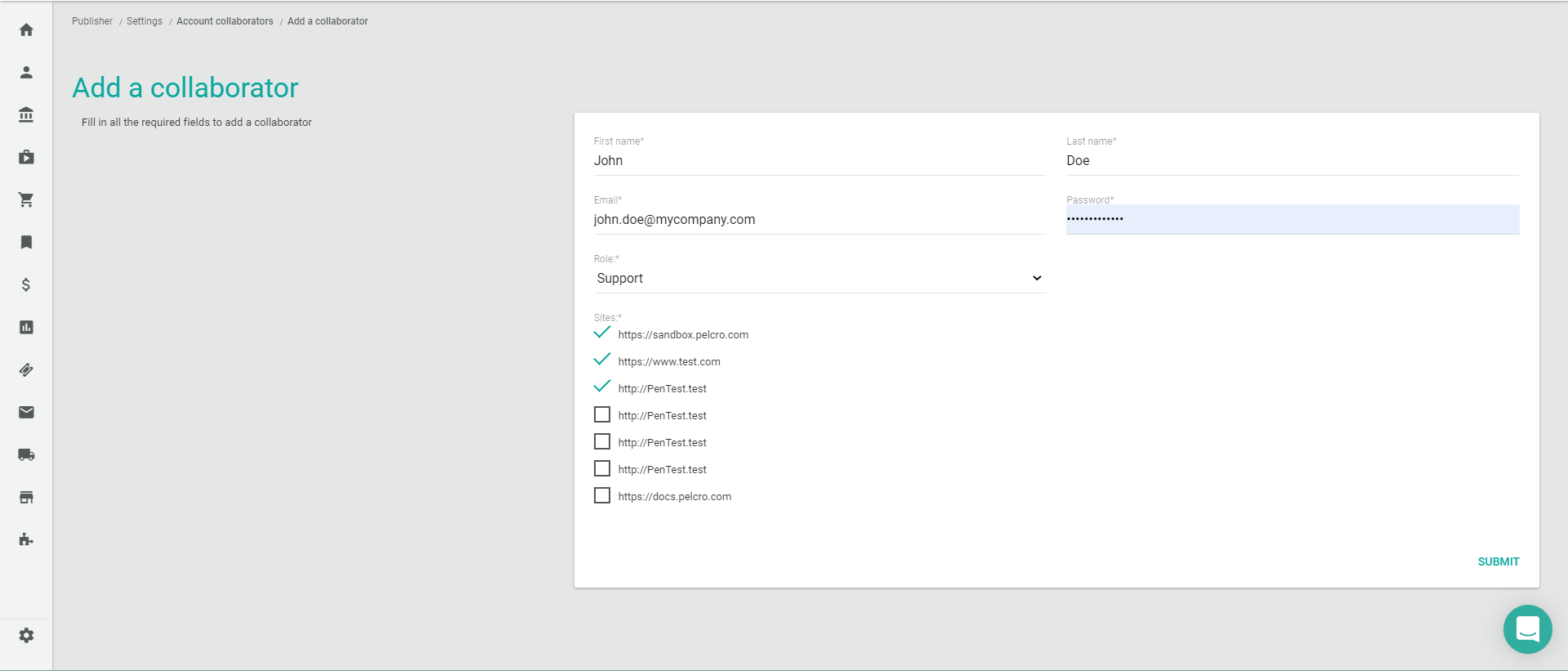Focus the Password field
This screenshot has height=671, width=1568.
[1292, 220]
